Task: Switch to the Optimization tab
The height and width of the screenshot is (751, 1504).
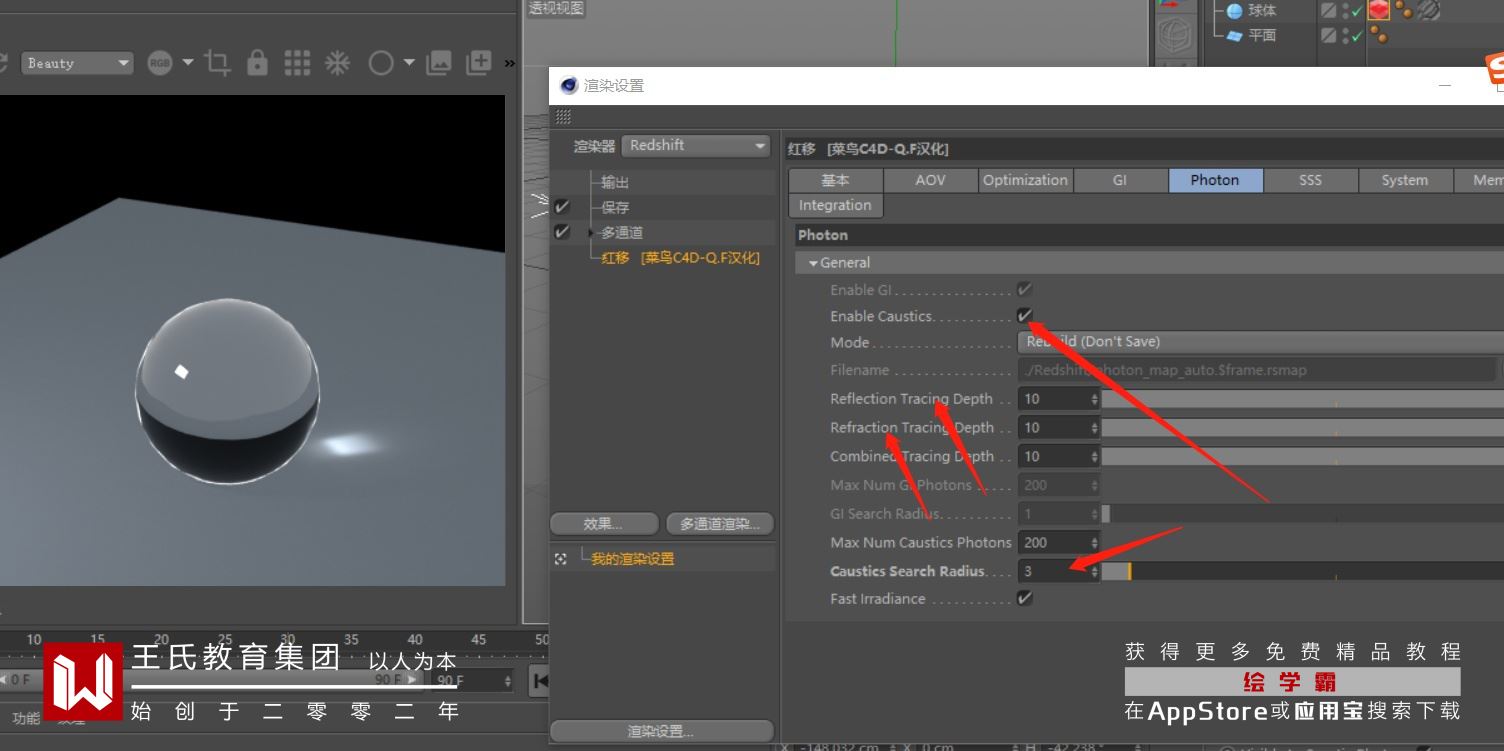Action: 1025,180
